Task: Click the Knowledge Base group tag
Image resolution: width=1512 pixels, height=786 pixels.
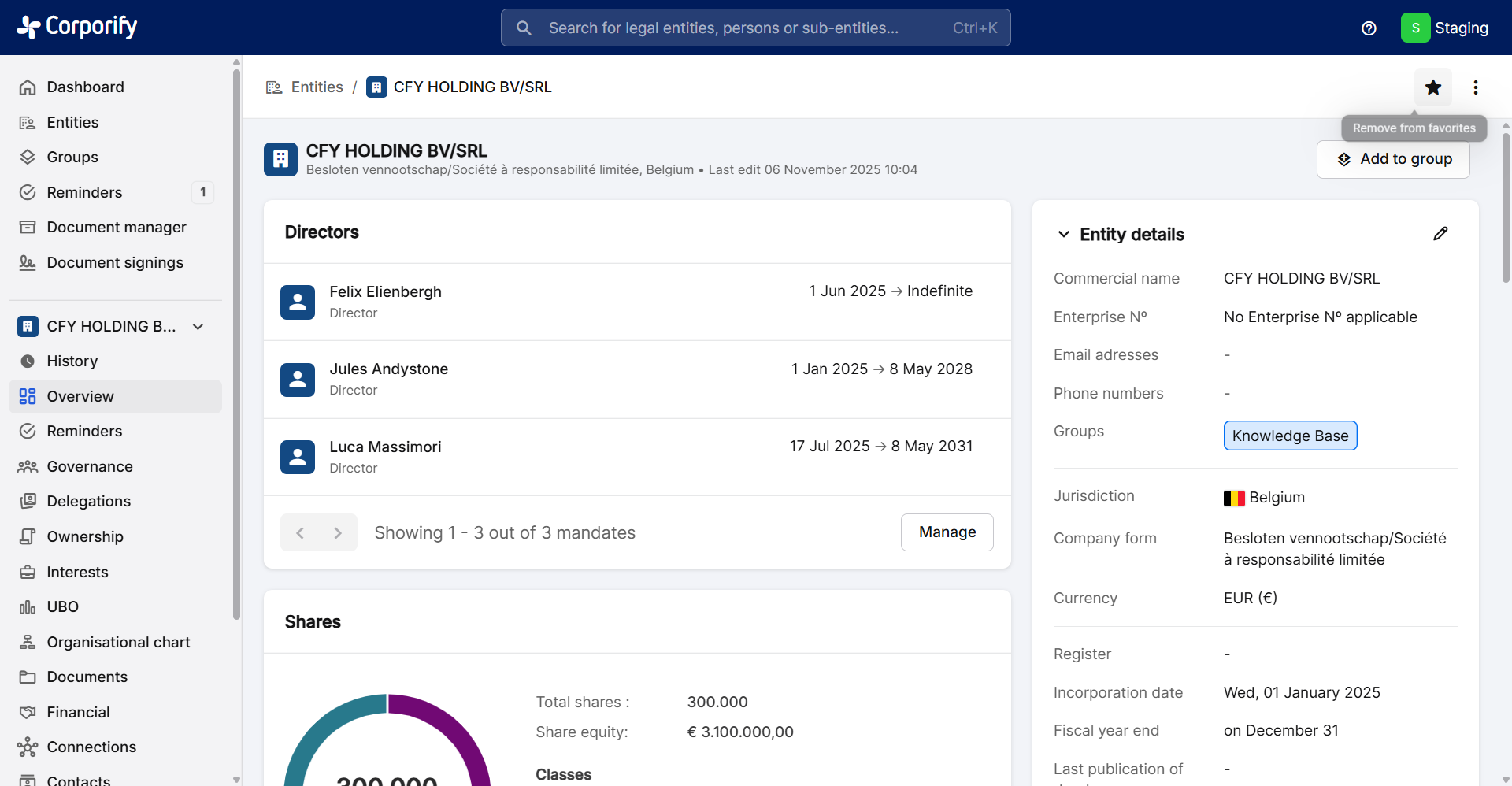Action: tap(1290, 436)
